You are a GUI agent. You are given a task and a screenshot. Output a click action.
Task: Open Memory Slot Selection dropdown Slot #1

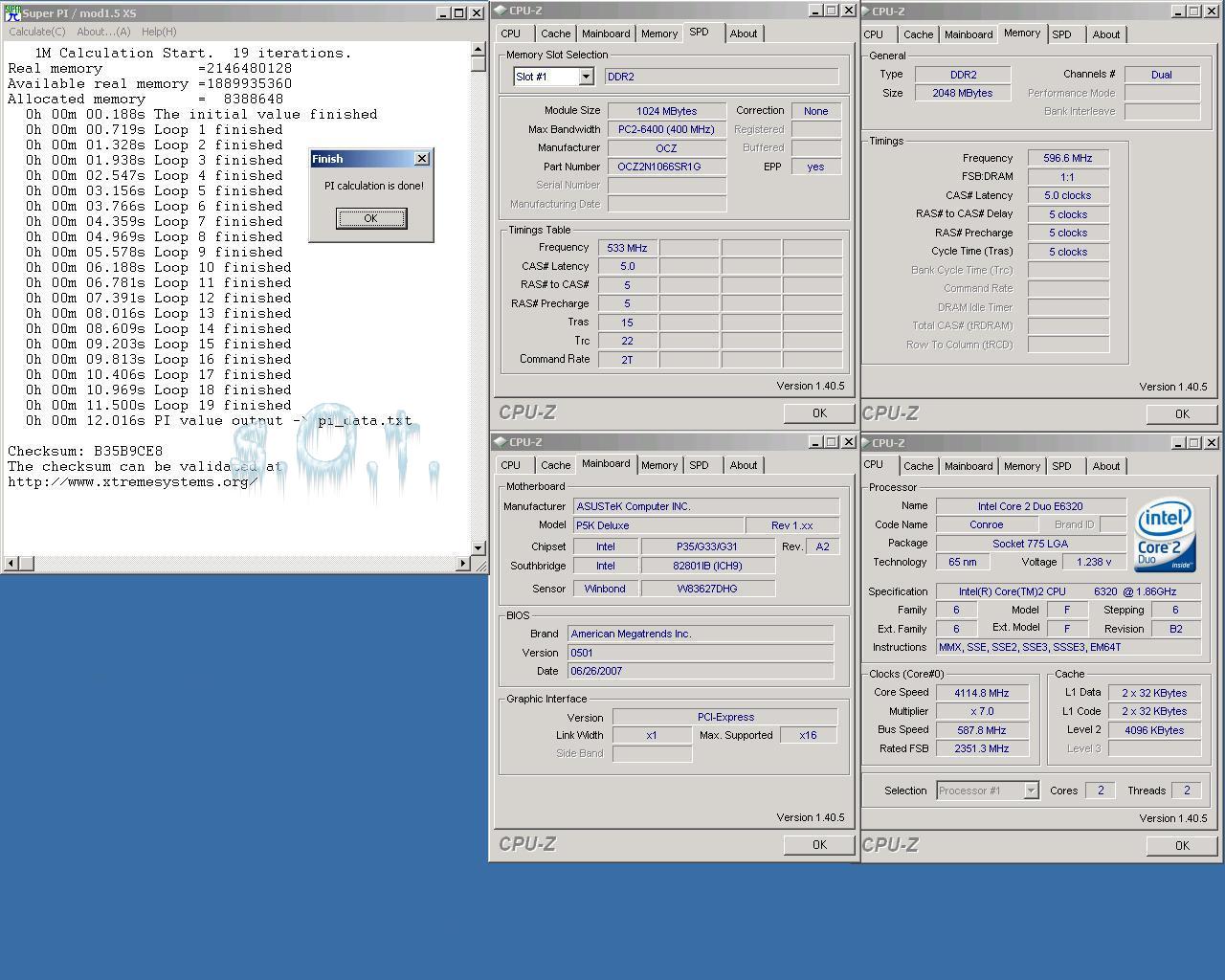click(x=586, y=77)
